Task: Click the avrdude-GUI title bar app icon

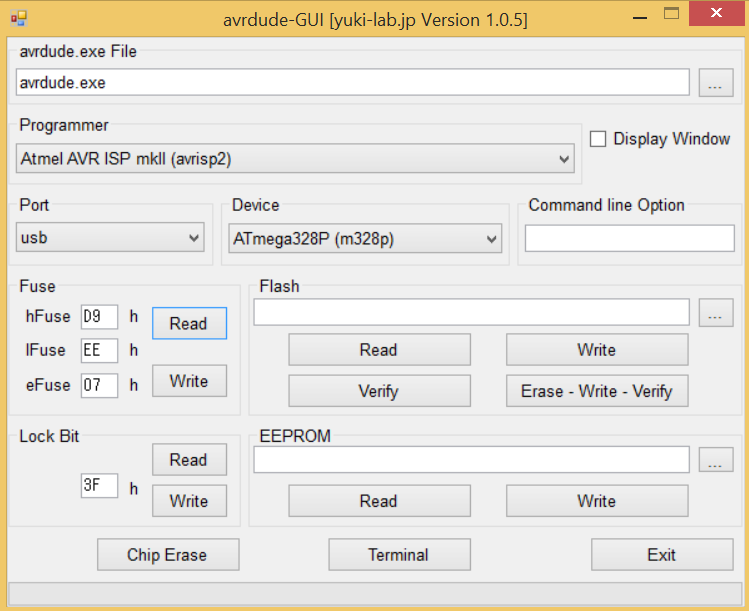Action: point(19,19)
